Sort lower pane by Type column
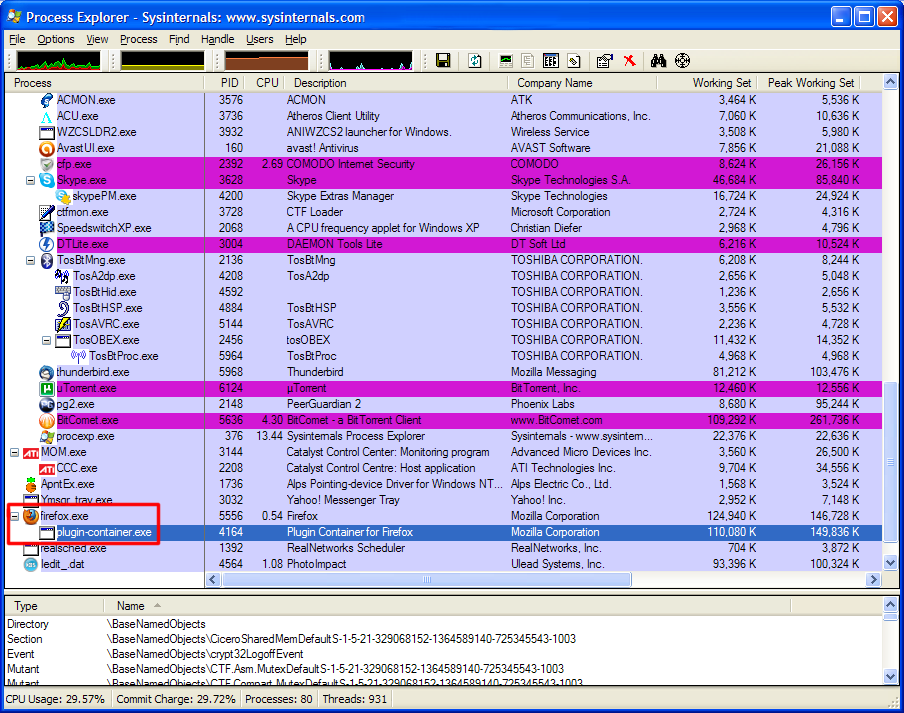The width and height of the screenshot is (904, 713). tap(54, 606)
